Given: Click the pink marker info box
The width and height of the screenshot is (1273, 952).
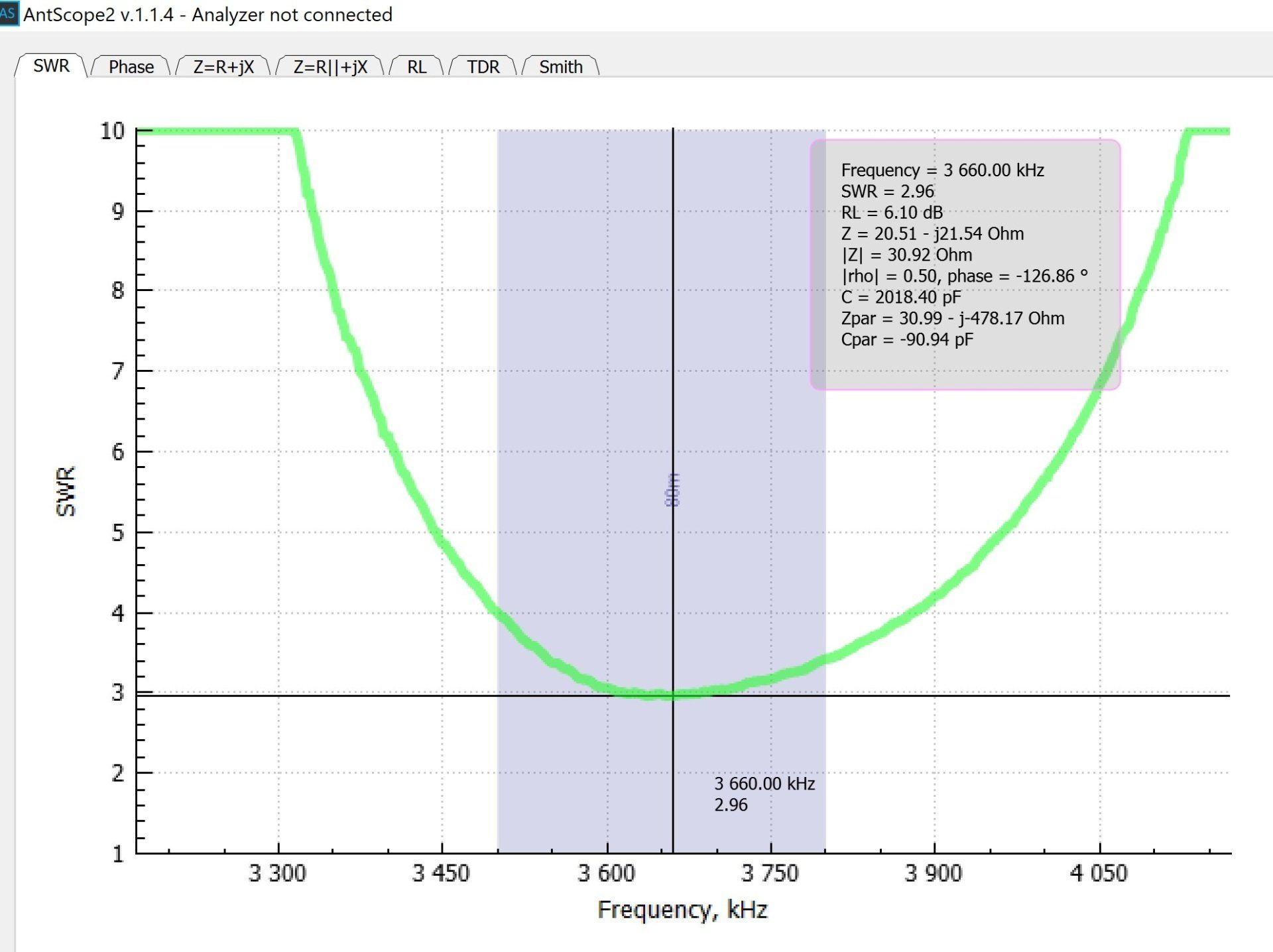Looking at the screenshot, I should coord(965,264).
